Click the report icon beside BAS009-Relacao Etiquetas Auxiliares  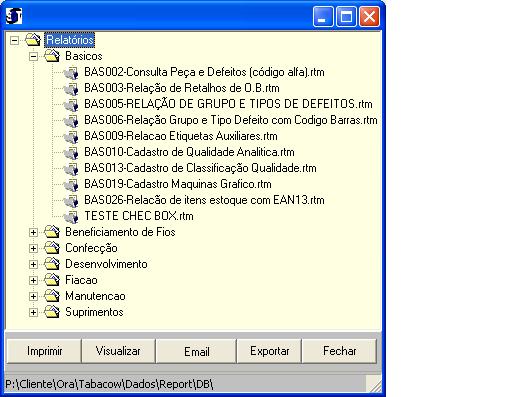coord(71,136)
